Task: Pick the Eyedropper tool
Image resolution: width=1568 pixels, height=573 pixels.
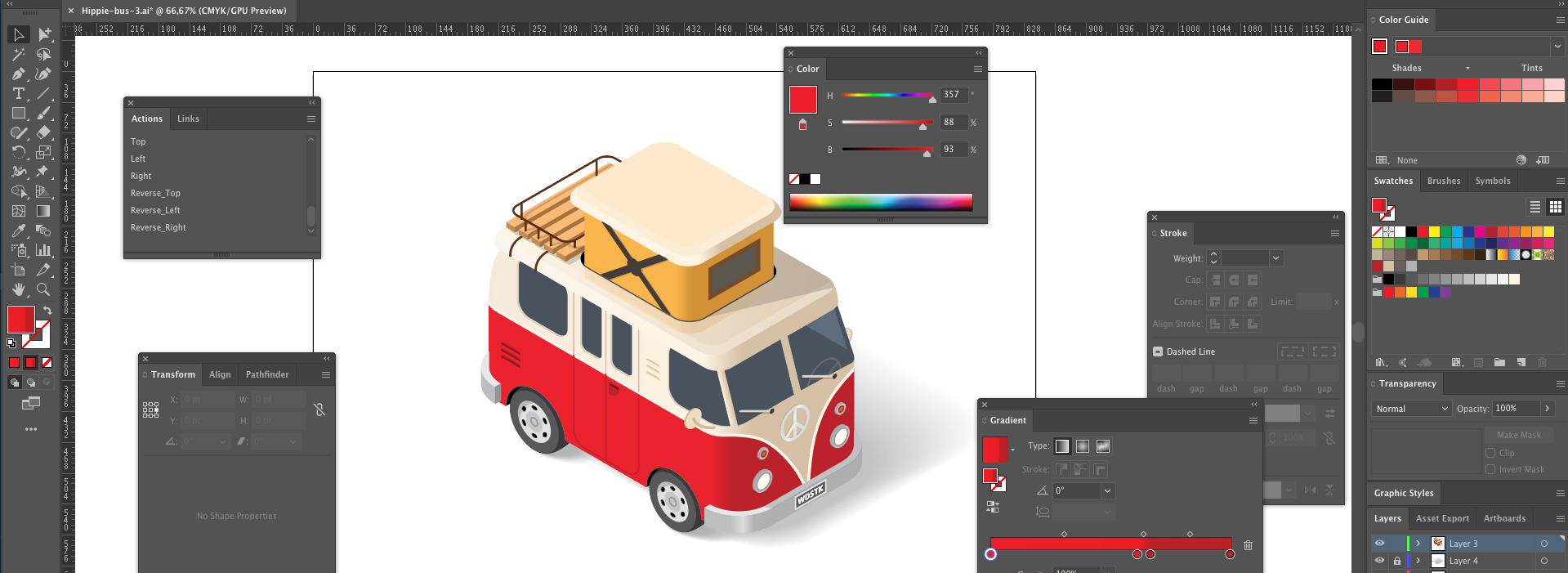Action: click(18, 231)
